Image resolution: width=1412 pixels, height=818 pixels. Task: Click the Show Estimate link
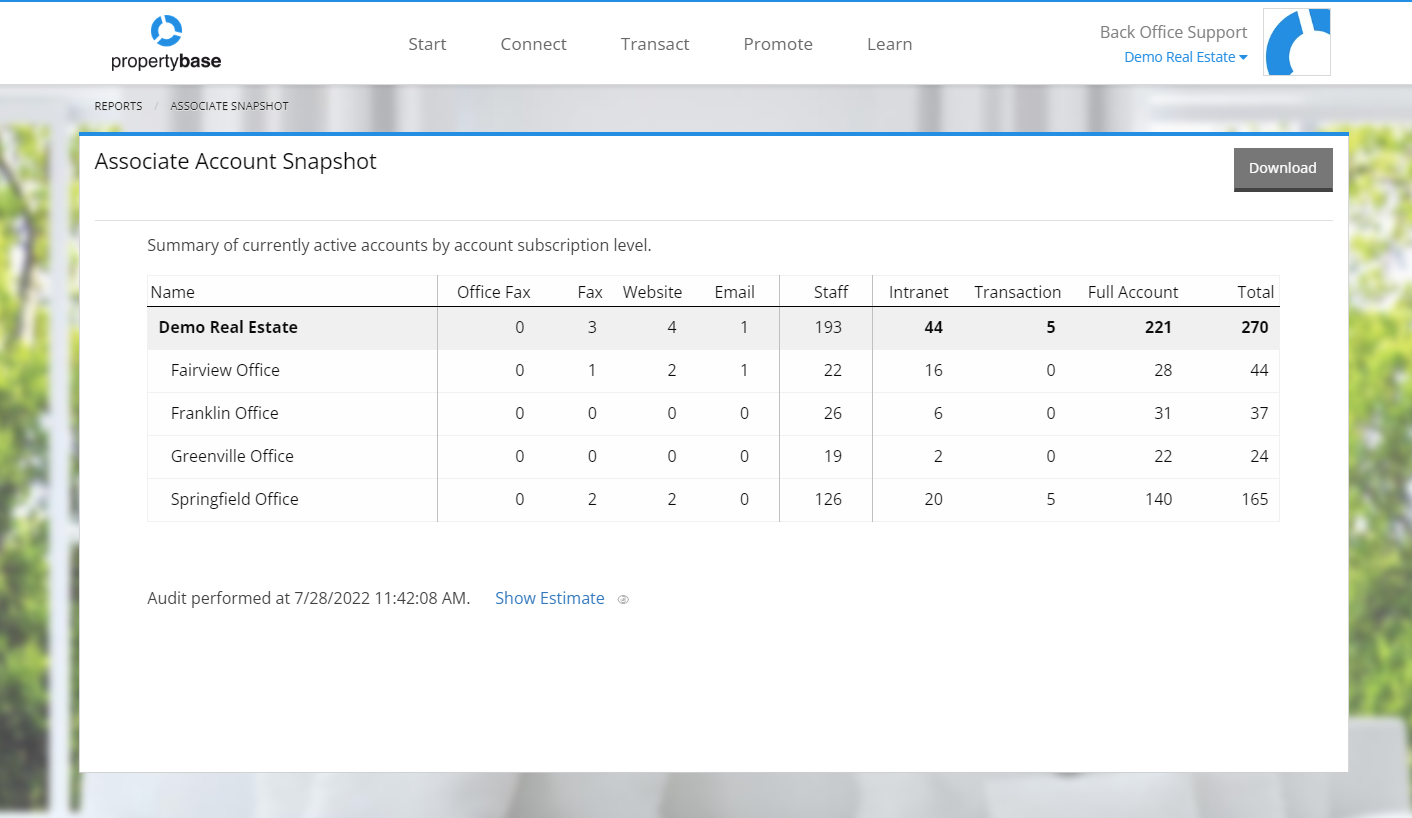tap(549, 598)
